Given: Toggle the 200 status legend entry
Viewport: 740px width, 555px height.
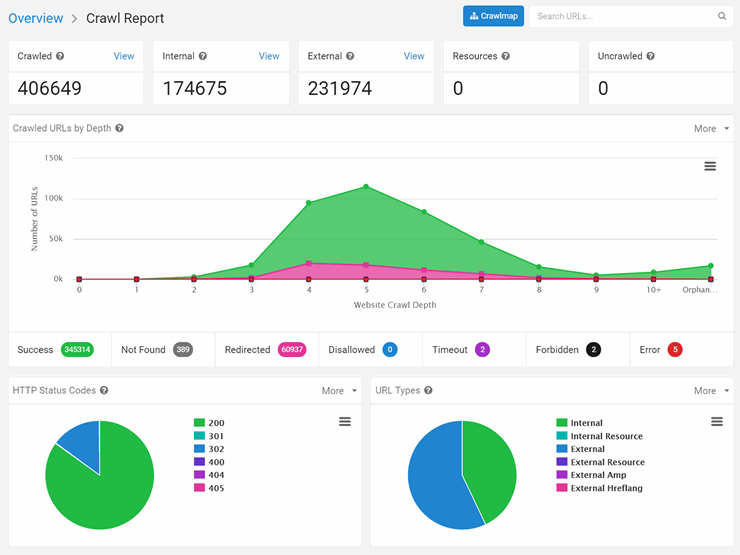Looking at the screenshot, I should point(208,423).
